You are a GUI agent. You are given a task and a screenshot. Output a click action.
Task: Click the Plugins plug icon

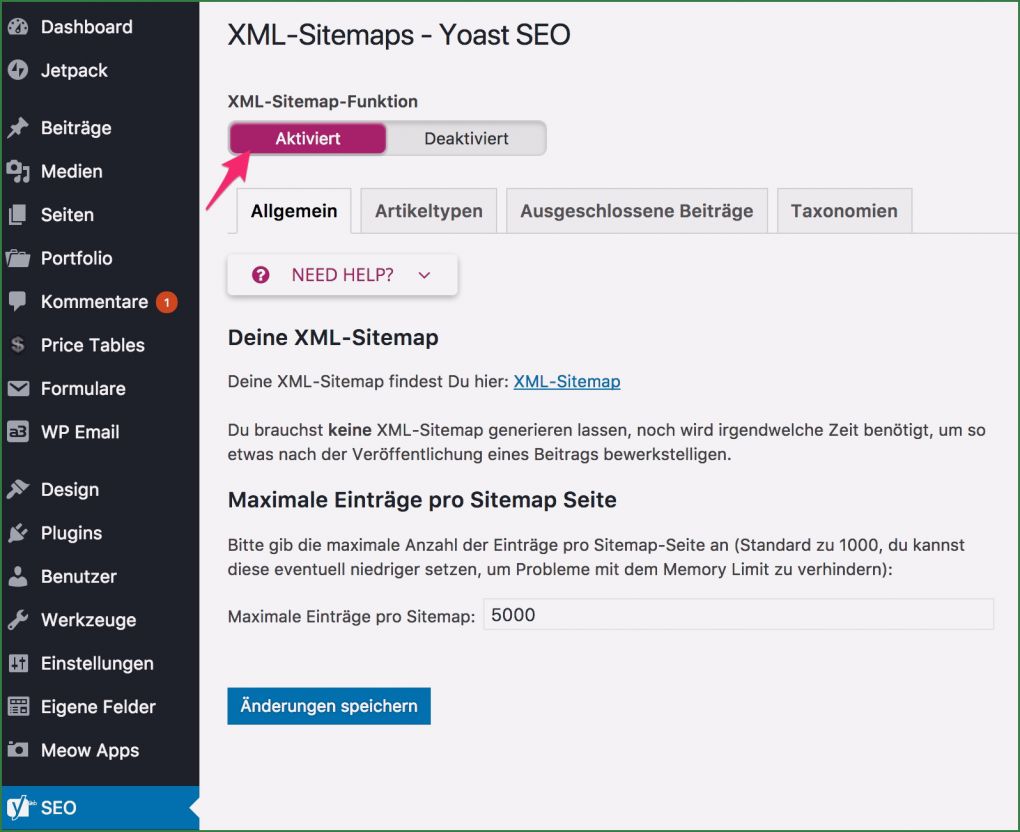coord(17,533)
